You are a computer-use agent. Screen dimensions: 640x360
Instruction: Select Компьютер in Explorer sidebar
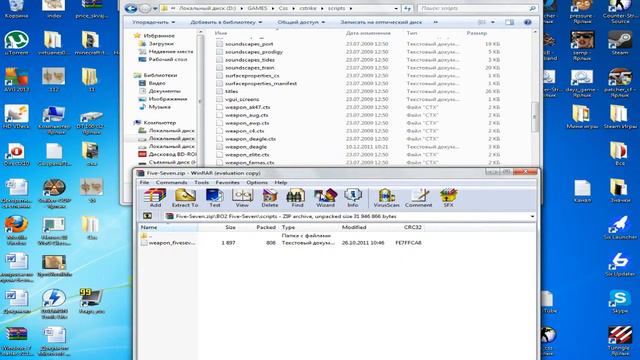(x=155, y=123)
